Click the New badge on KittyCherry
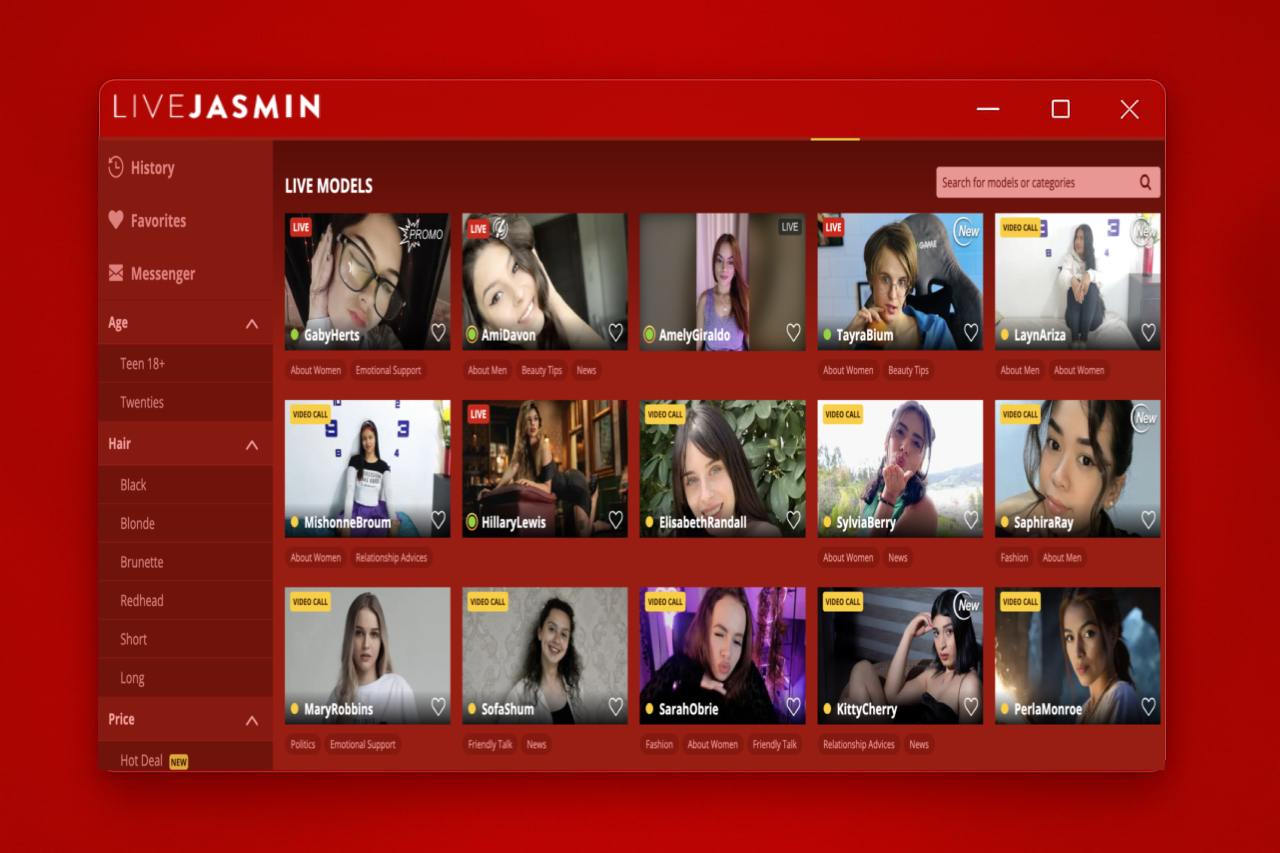The image size is (1280, 853). click(967, 605)
